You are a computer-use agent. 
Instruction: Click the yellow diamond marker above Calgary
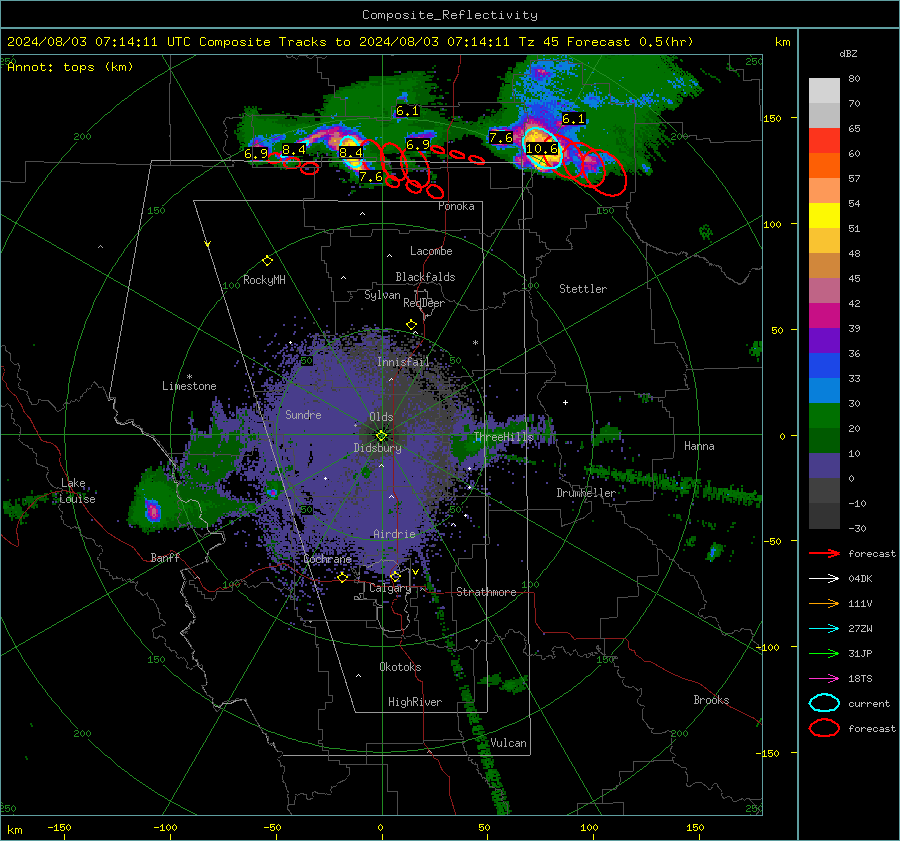pos(395,576)
